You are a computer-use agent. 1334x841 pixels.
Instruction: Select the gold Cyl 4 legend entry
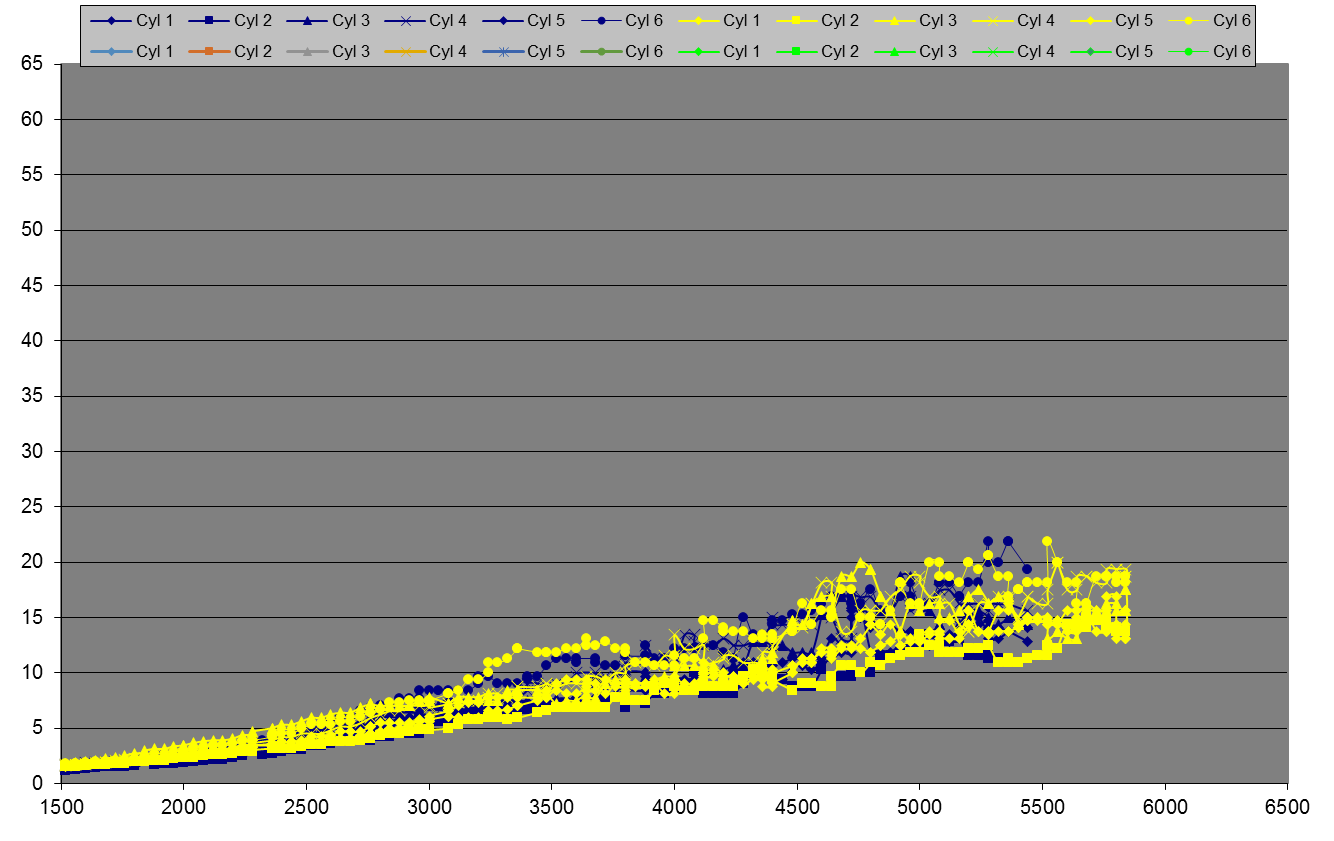(x=447, y=52)
